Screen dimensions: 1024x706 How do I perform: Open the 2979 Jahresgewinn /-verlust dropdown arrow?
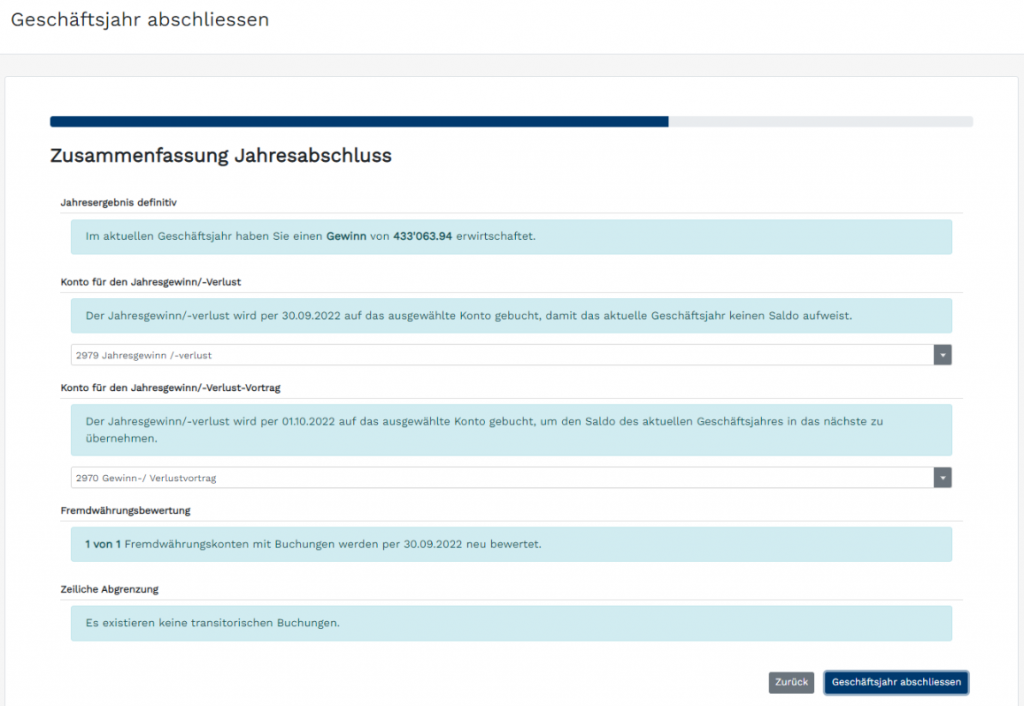942,355
